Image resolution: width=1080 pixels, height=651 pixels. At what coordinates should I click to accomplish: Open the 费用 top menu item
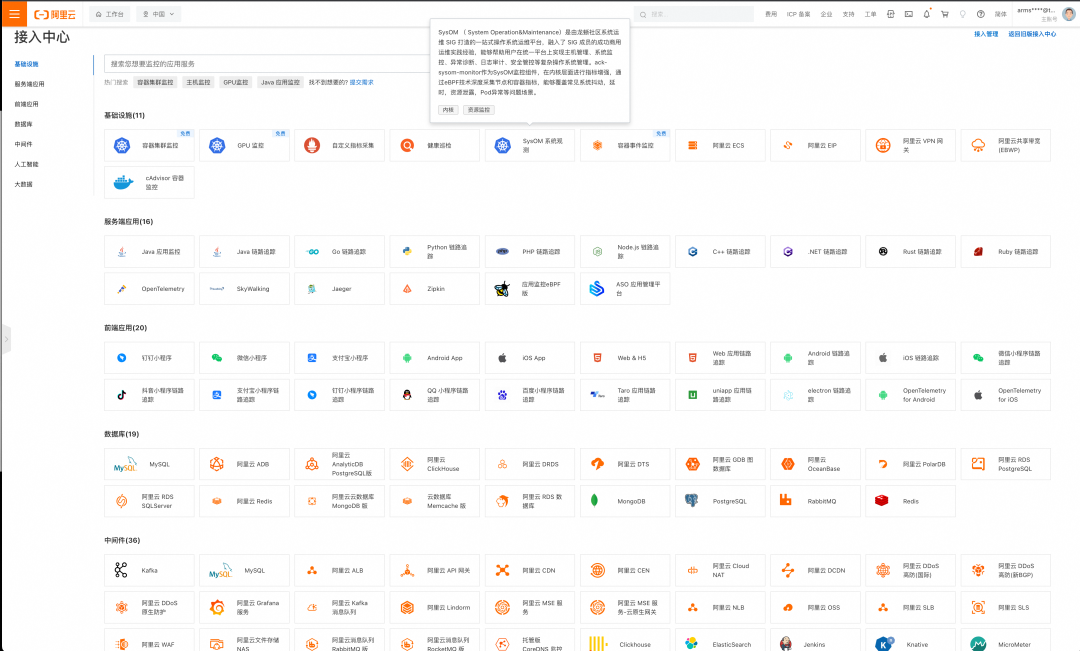pyautogui.click(x=771, y=14)
